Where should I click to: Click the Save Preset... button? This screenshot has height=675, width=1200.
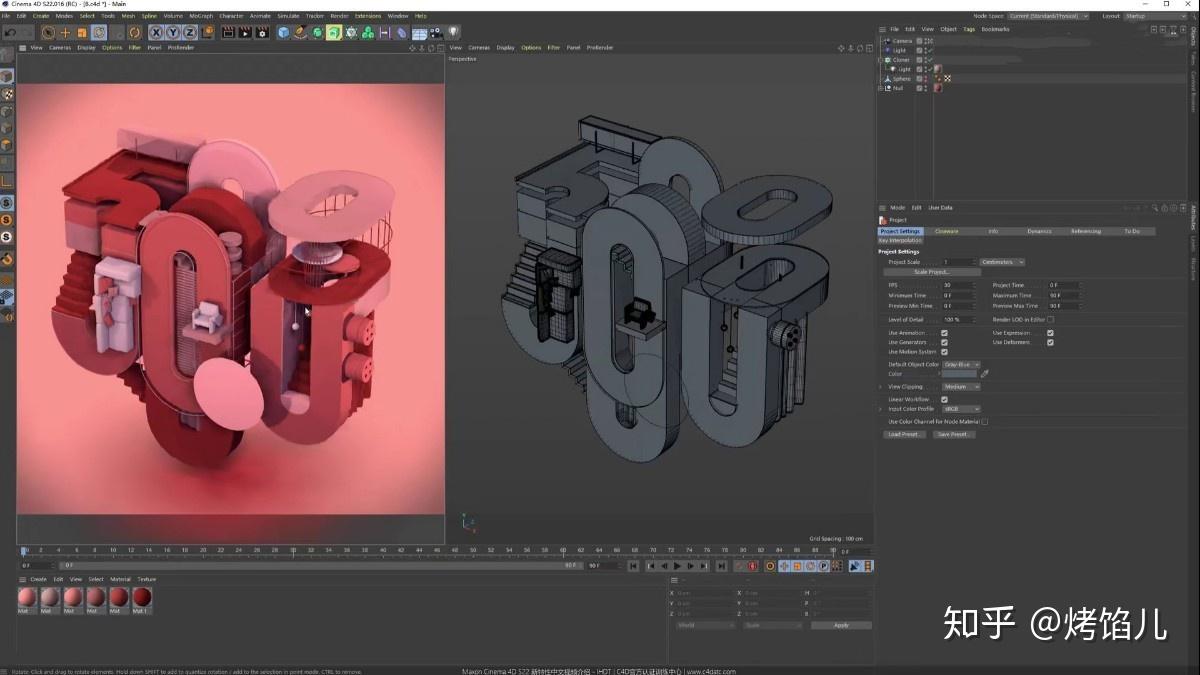tap(953, 434)
